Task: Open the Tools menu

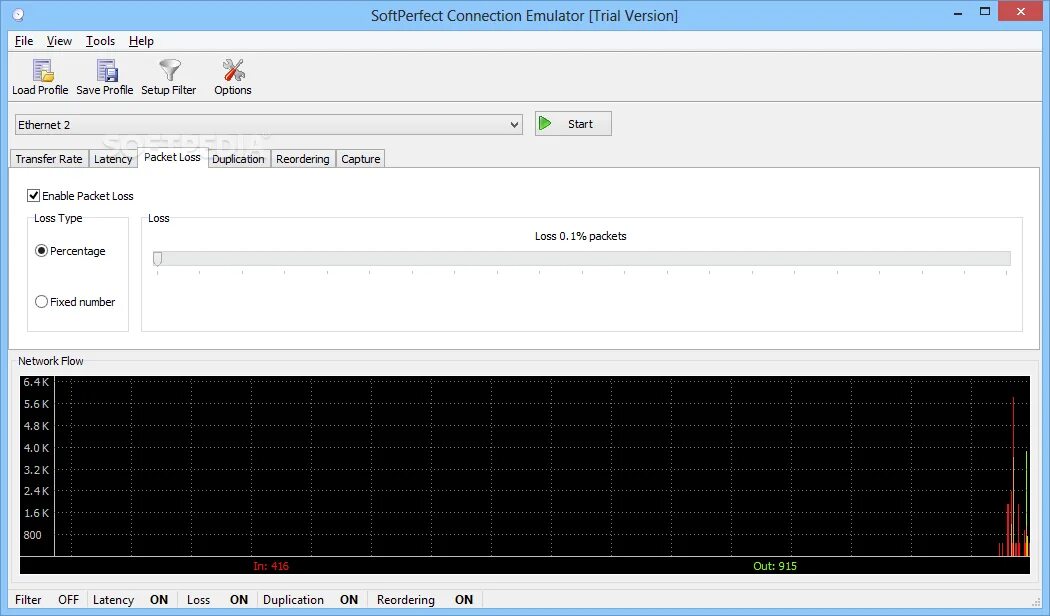Action: [x=100, y=41]
